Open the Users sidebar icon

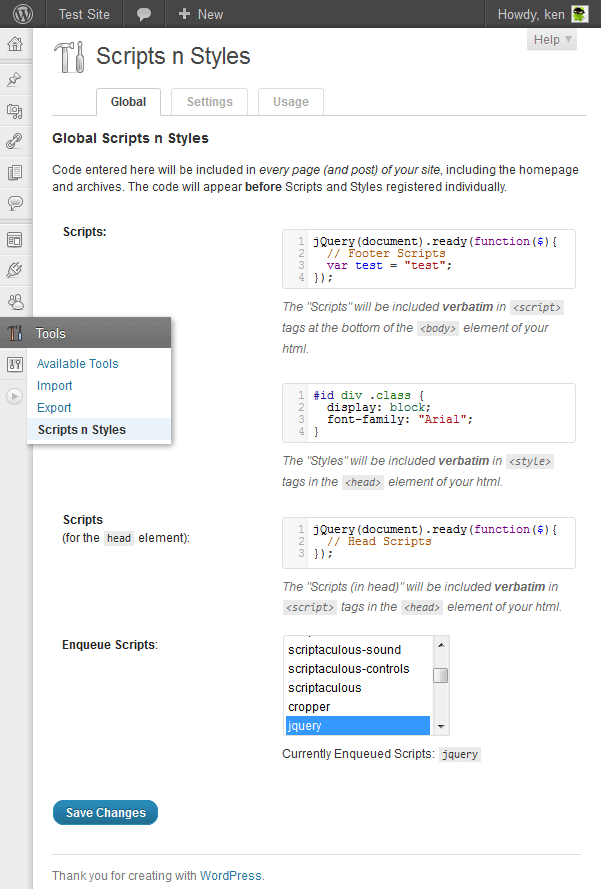click(x=15, y=301)
